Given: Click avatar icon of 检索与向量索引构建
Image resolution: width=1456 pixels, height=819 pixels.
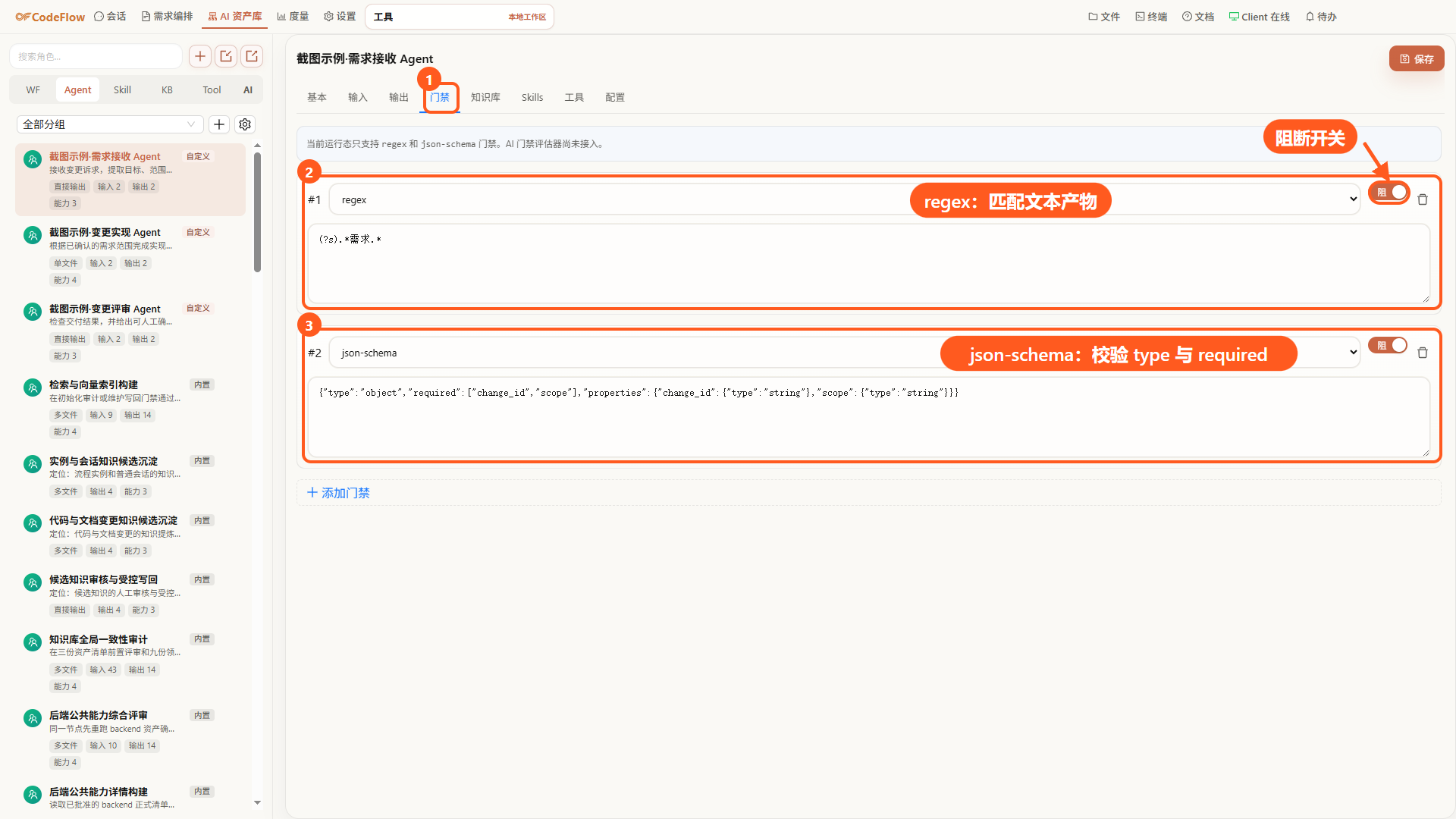Looking at the screenshot, I should 33,388.
